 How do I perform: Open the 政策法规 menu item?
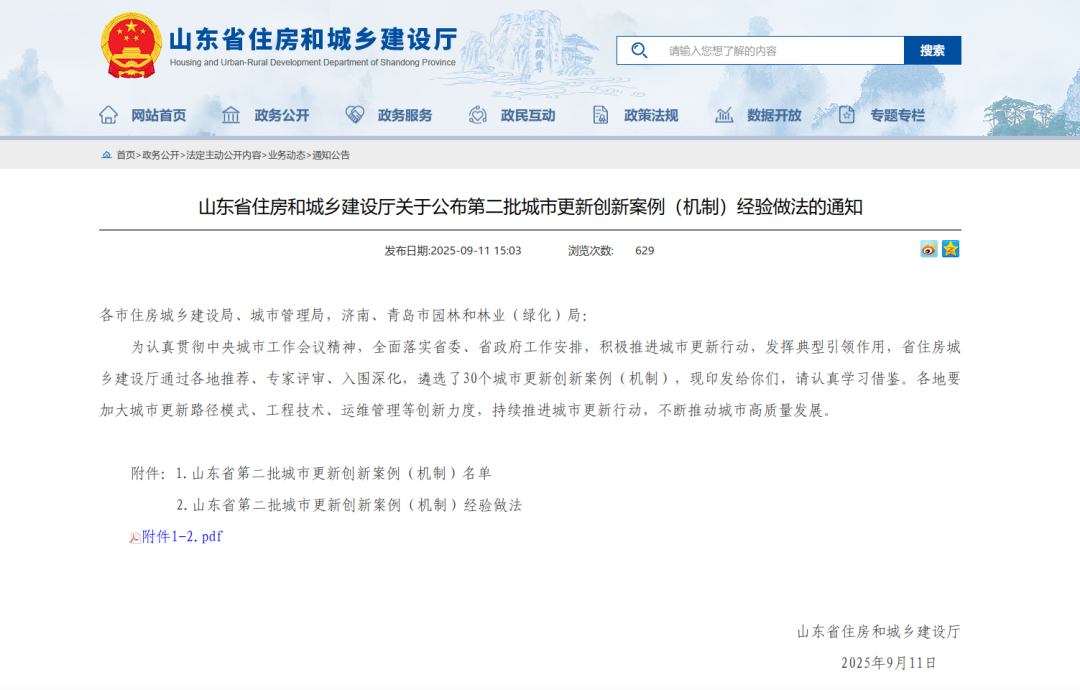651,116
